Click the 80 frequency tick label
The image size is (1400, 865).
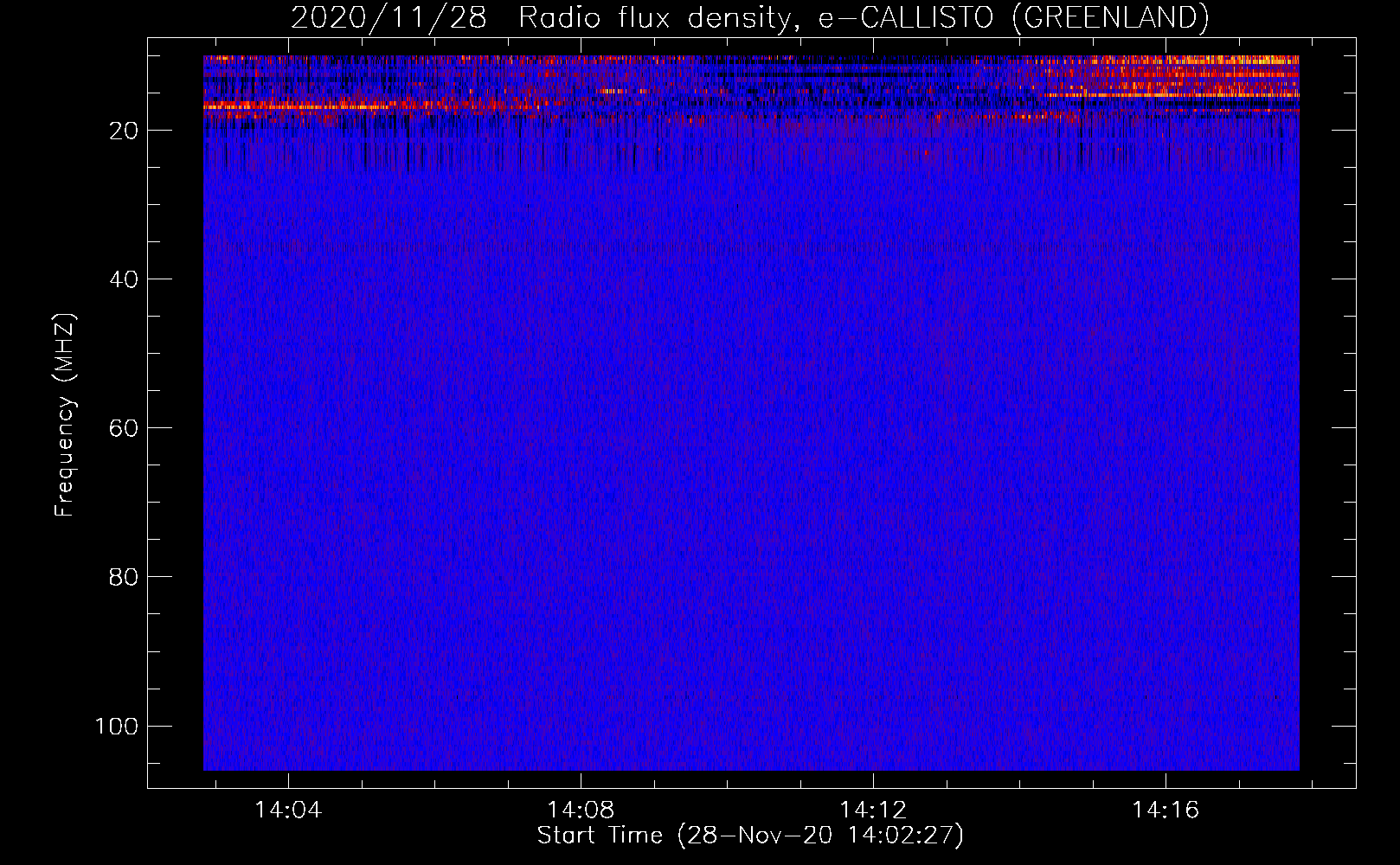coord(124,577)
